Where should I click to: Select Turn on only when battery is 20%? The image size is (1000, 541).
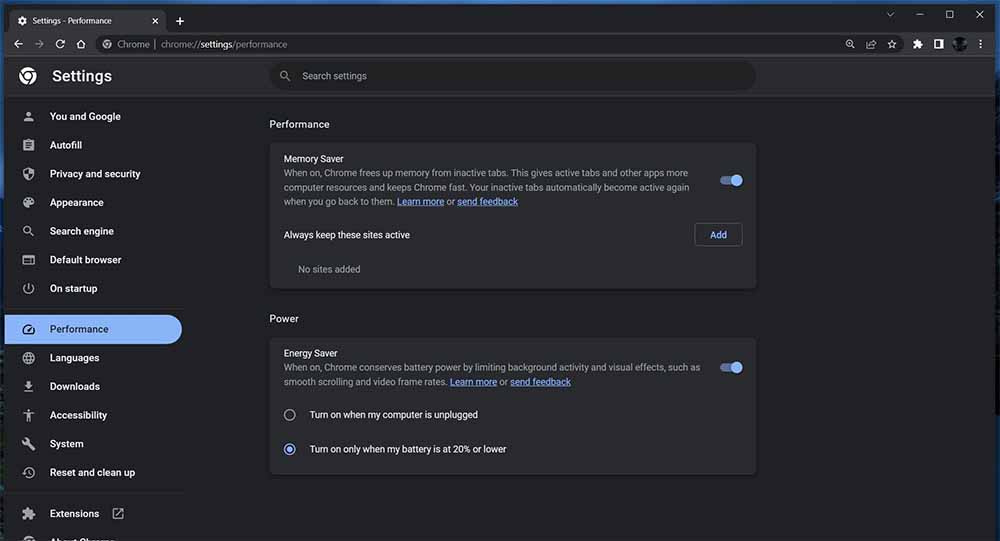coord(290,449)
